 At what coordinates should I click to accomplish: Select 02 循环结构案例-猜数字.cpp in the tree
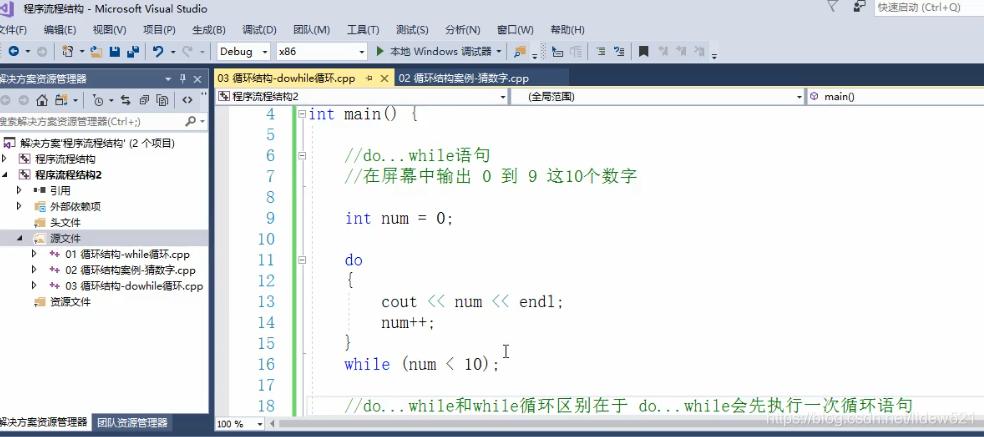[131, 271]
